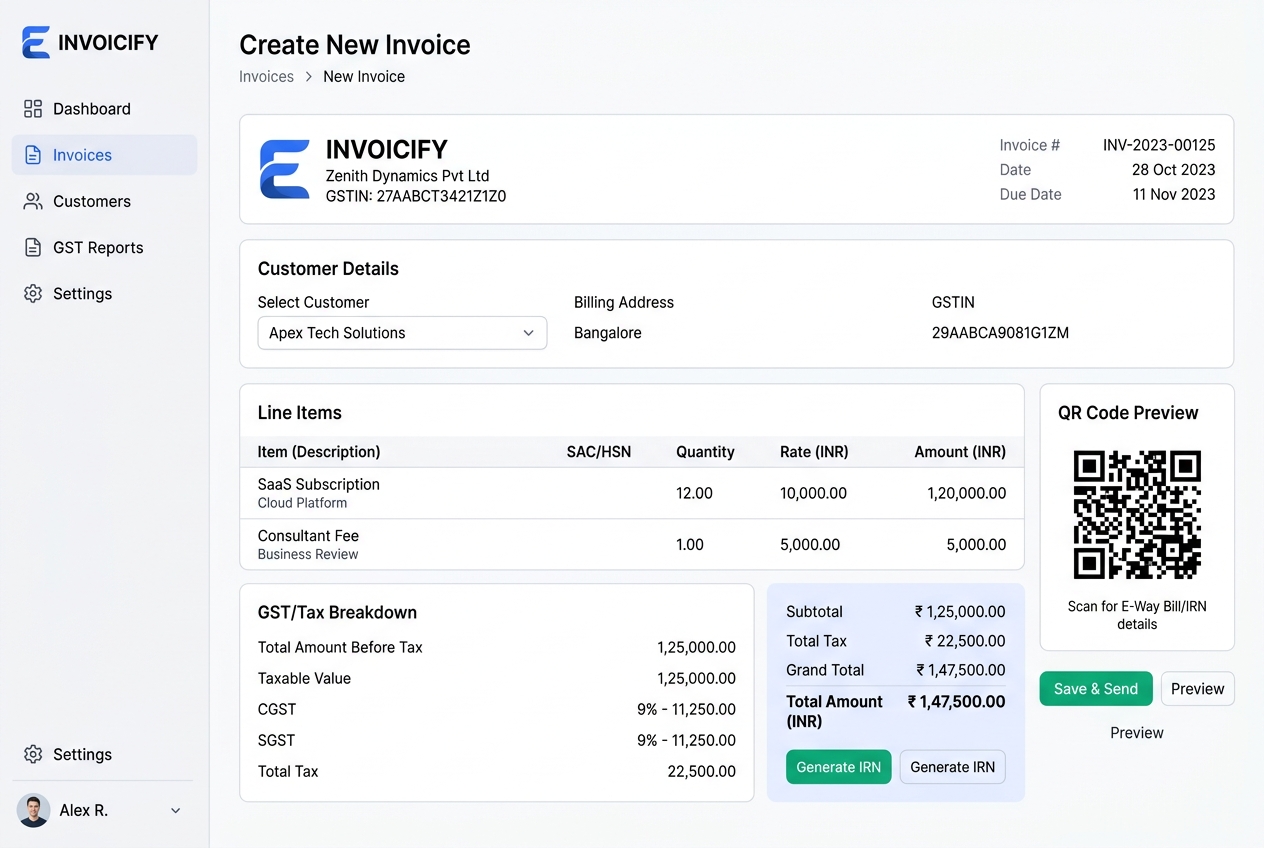Open Settings under GST Reports

coord(105,293)
